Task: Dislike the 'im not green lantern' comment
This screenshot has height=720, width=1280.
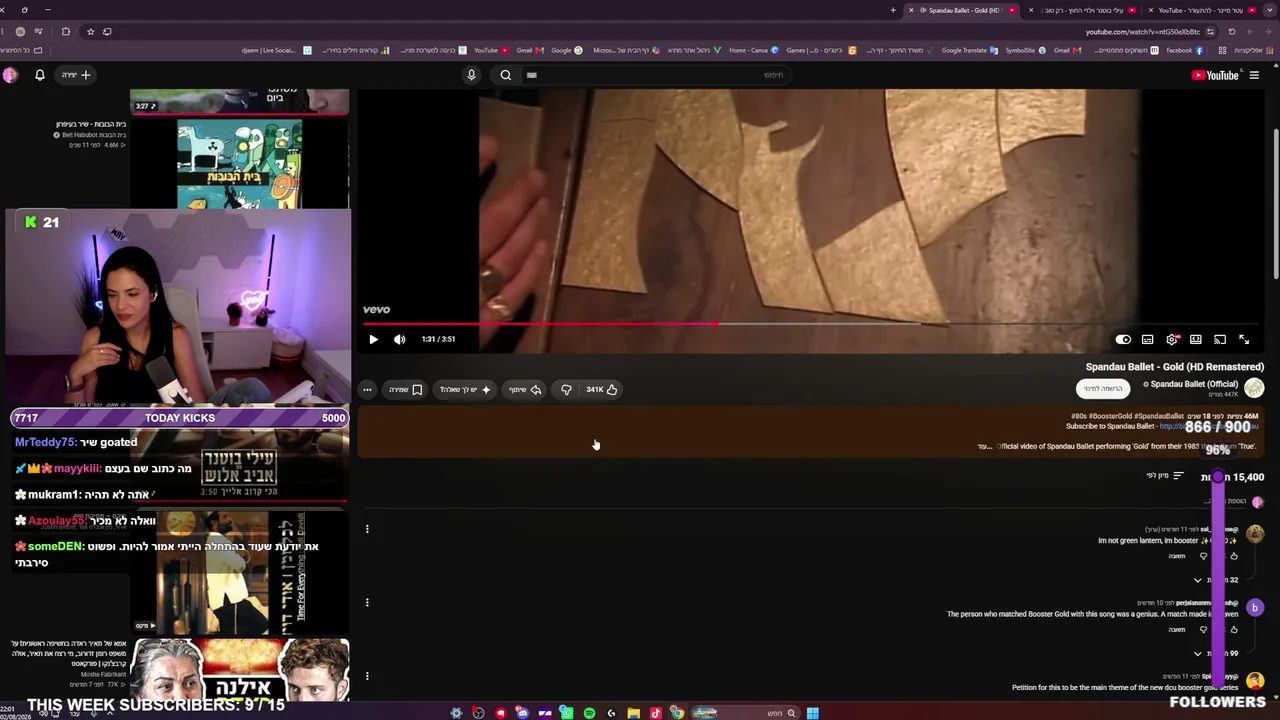Action: [x=1204, y=556]
